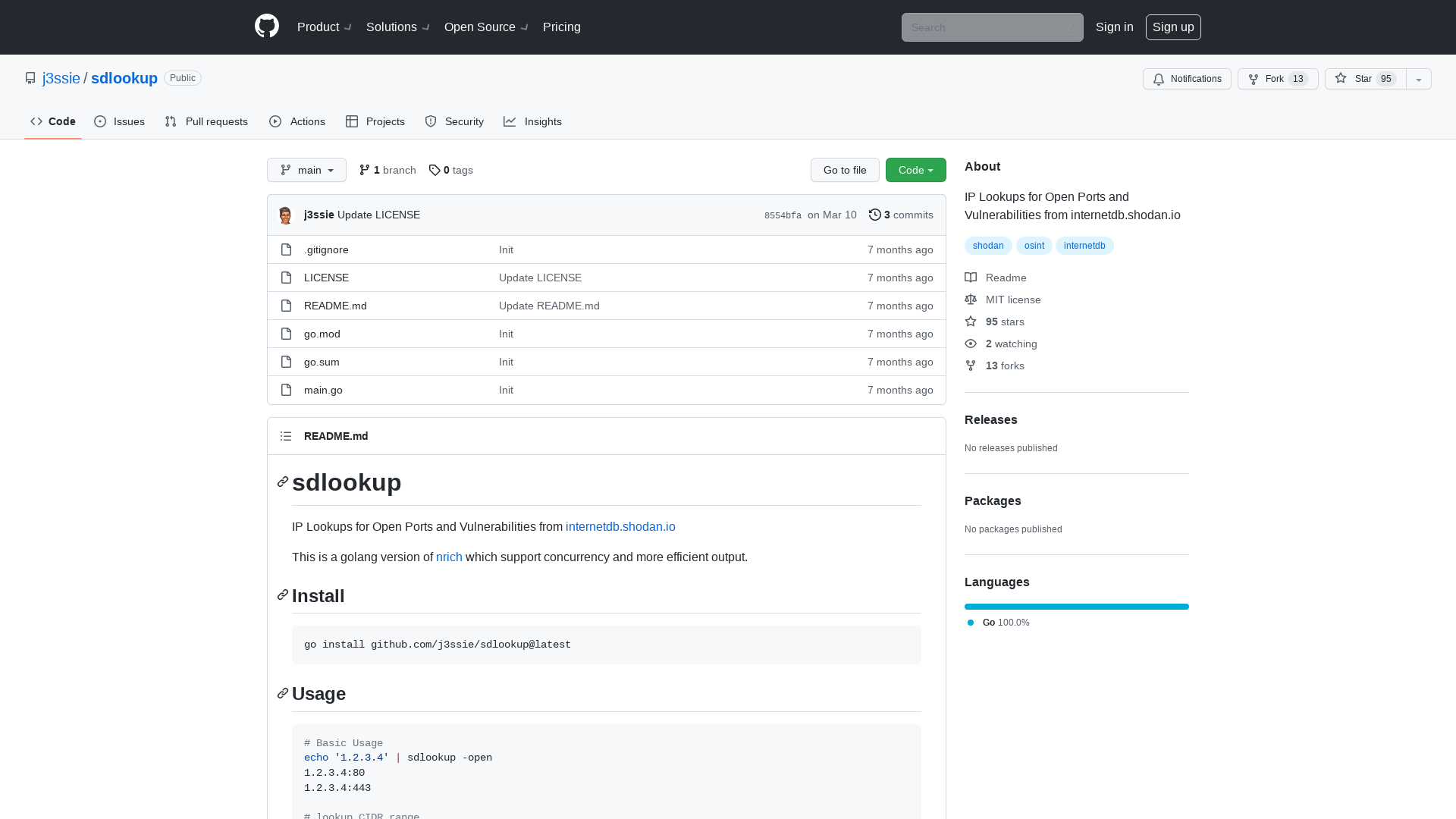Click the eye icon beside 2 watching
Image resolution: width=1456 pixels, height=819 pixels.
[971, 344]
